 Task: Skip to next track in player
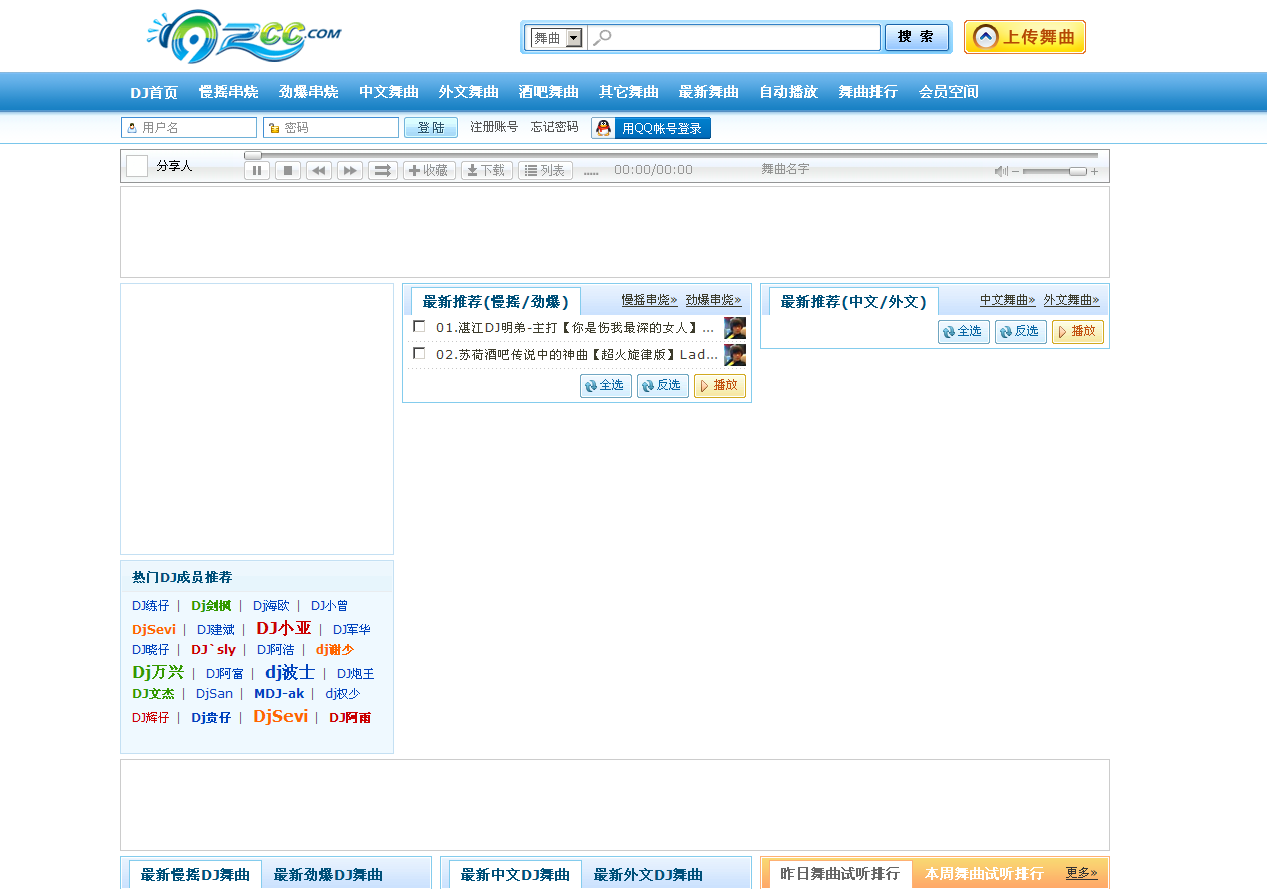[x=350, y=171]
